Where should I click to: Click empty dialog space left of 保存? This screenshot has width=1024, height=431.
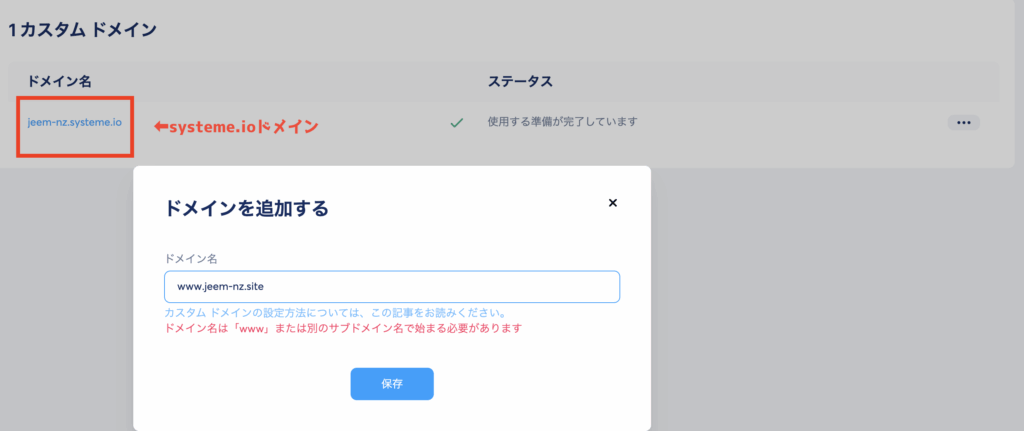click(x=250, y=384)
